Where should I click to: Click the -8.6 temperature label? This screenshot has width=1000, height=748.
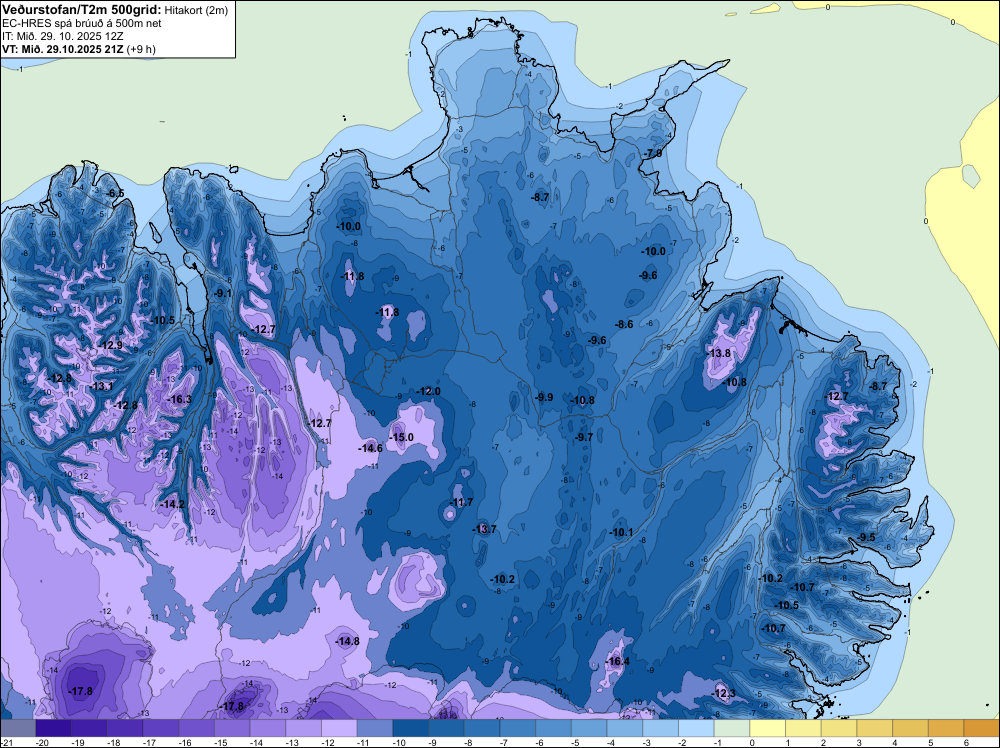[624, 325]
